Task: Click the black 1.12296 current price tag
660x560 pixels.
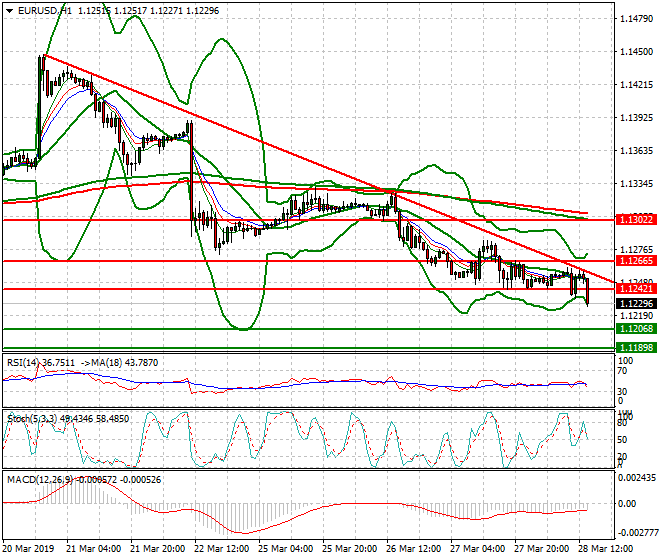Action: [x=635, y=303]
